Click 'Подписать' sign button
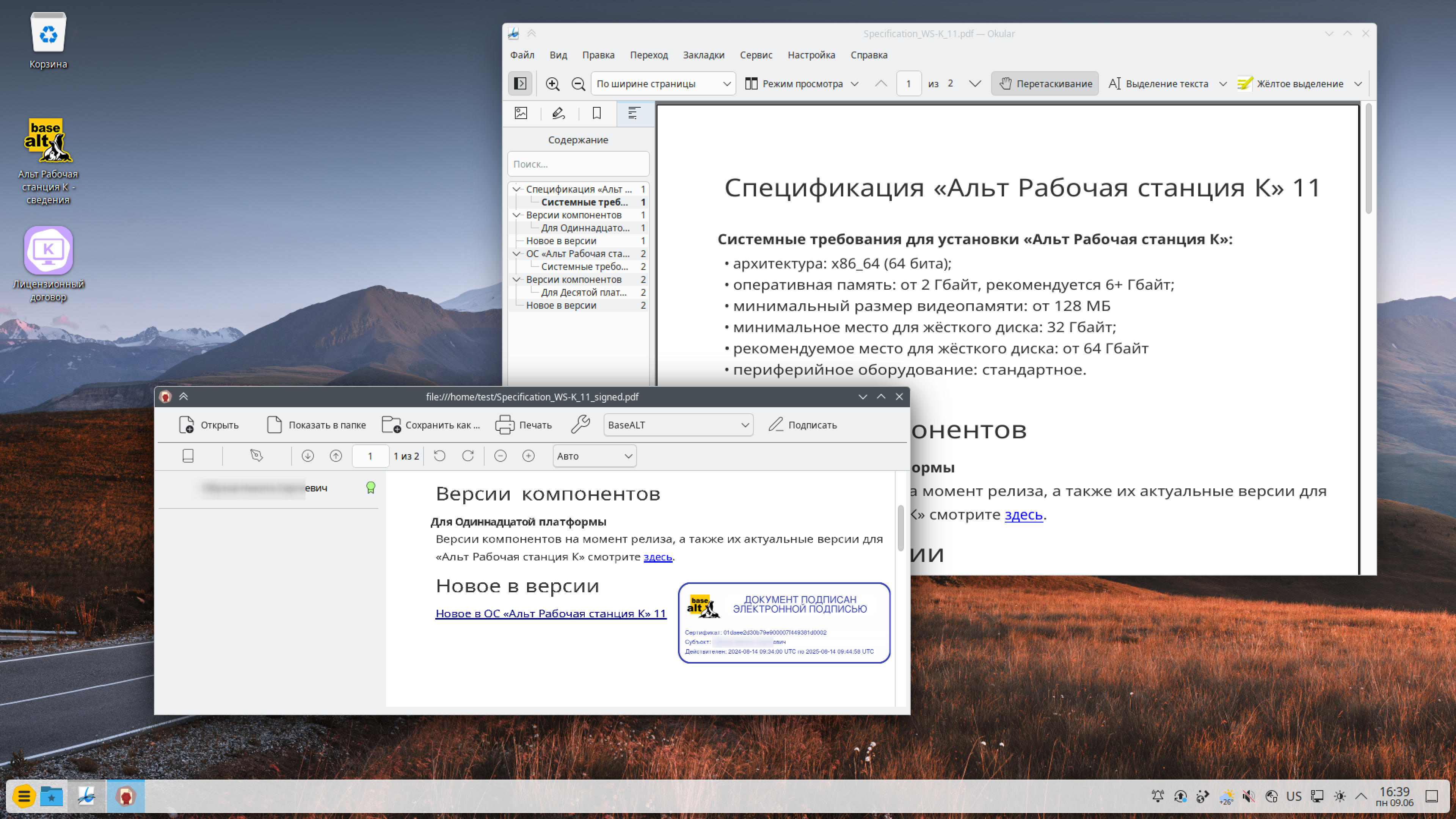 (803, 425)
